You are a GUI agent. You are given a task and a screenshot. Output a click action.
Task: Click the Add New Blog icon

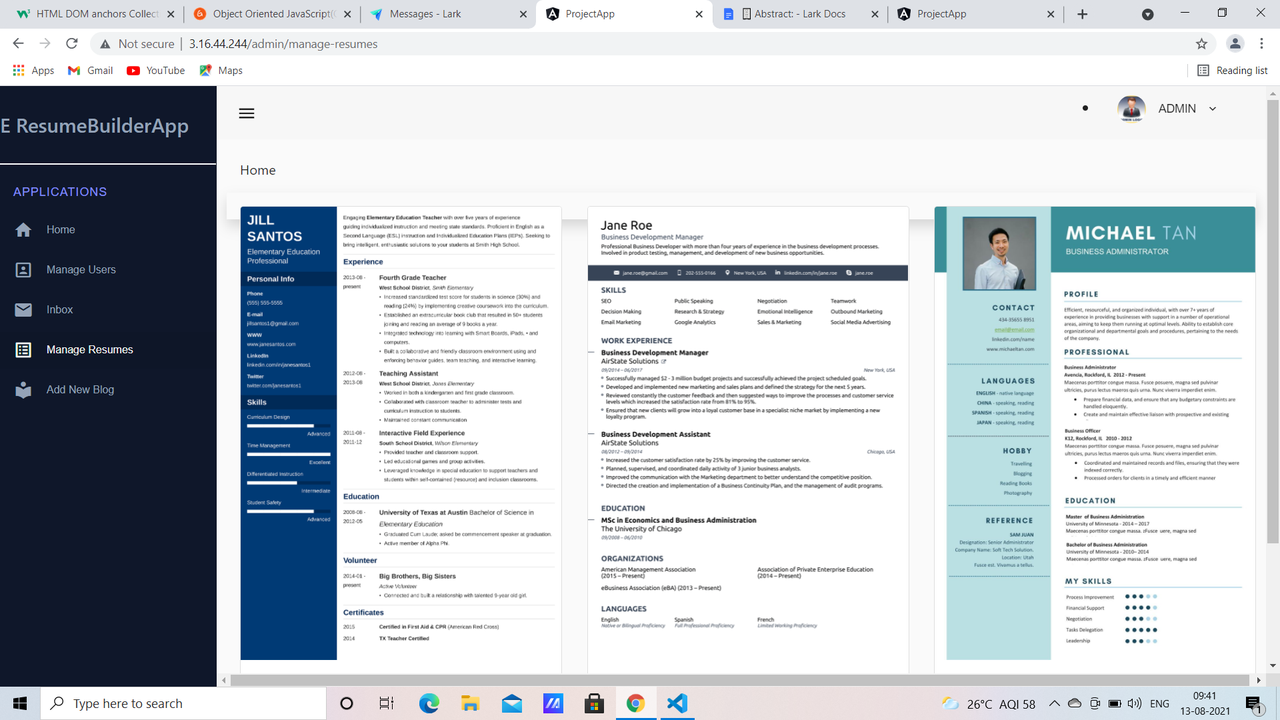22,389
